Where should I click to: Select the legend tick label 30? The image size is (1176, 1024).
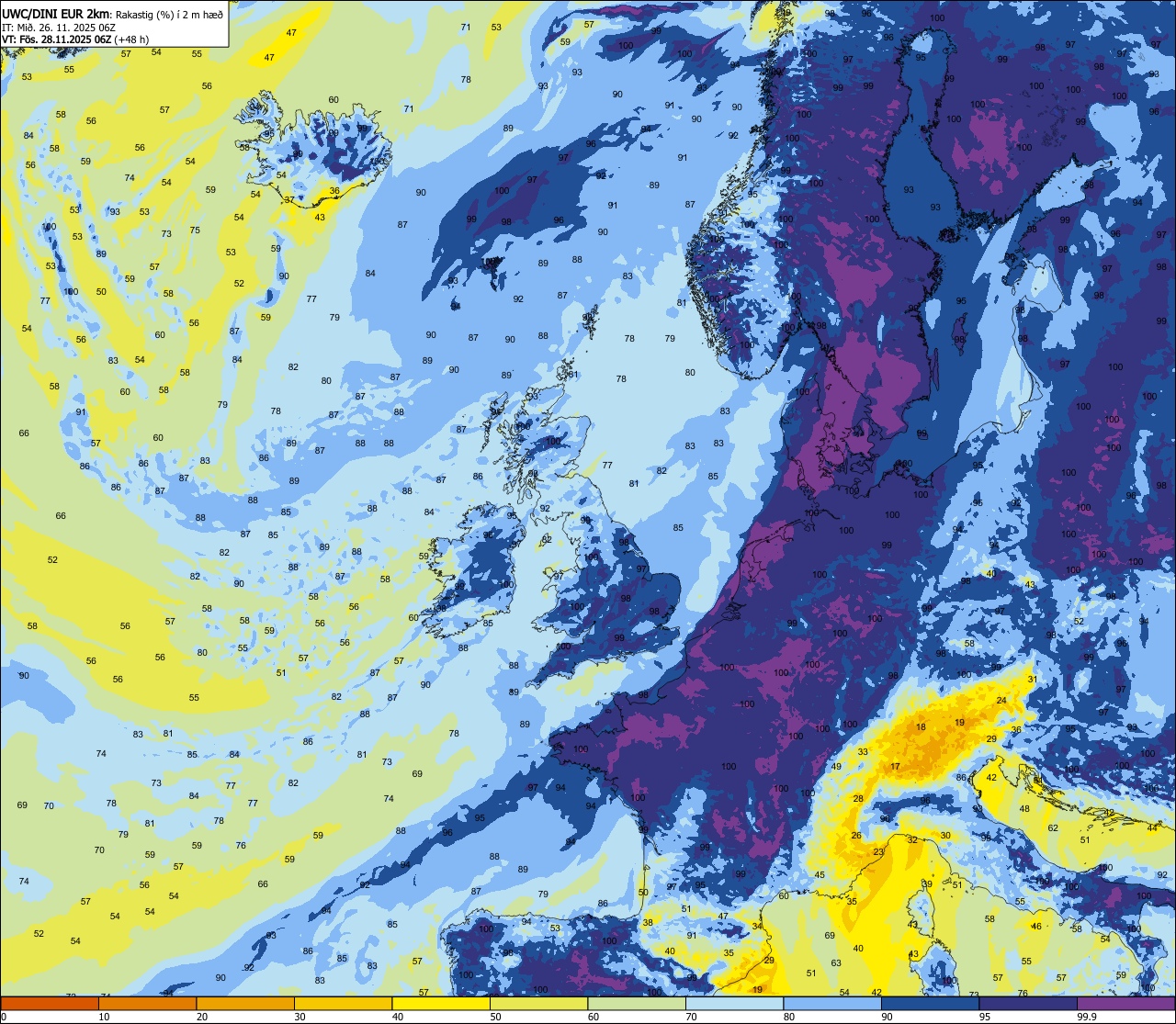tap(300, 1017)
